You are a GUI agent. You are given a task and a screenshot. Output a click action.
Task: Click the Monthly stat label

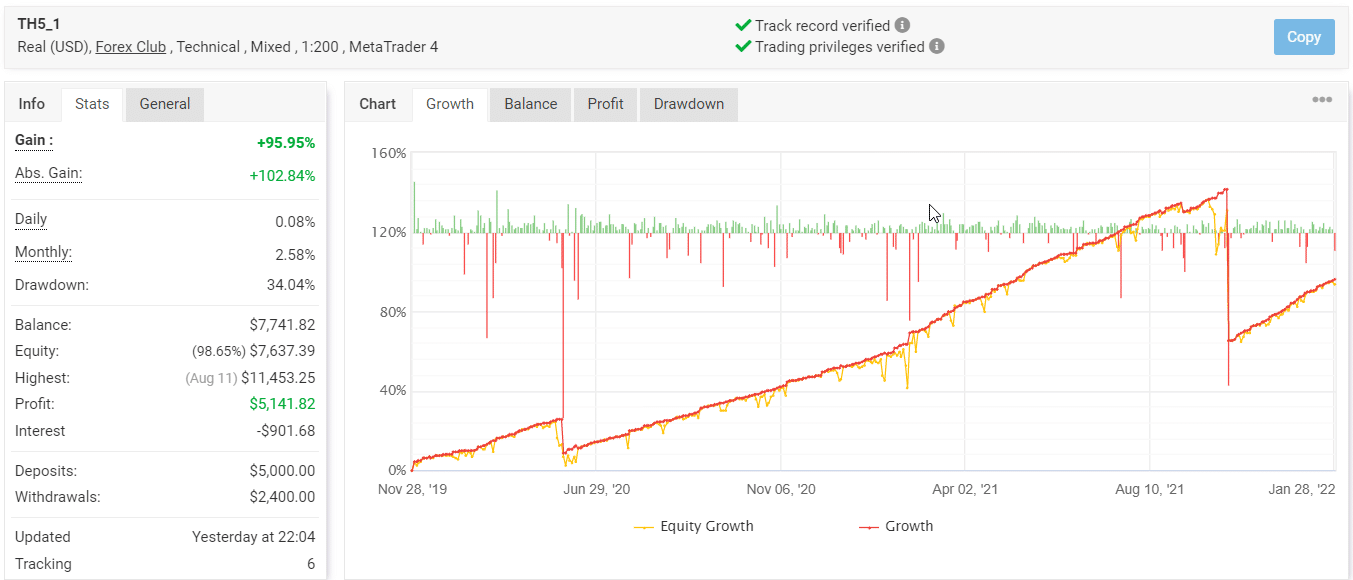point(43,253)
